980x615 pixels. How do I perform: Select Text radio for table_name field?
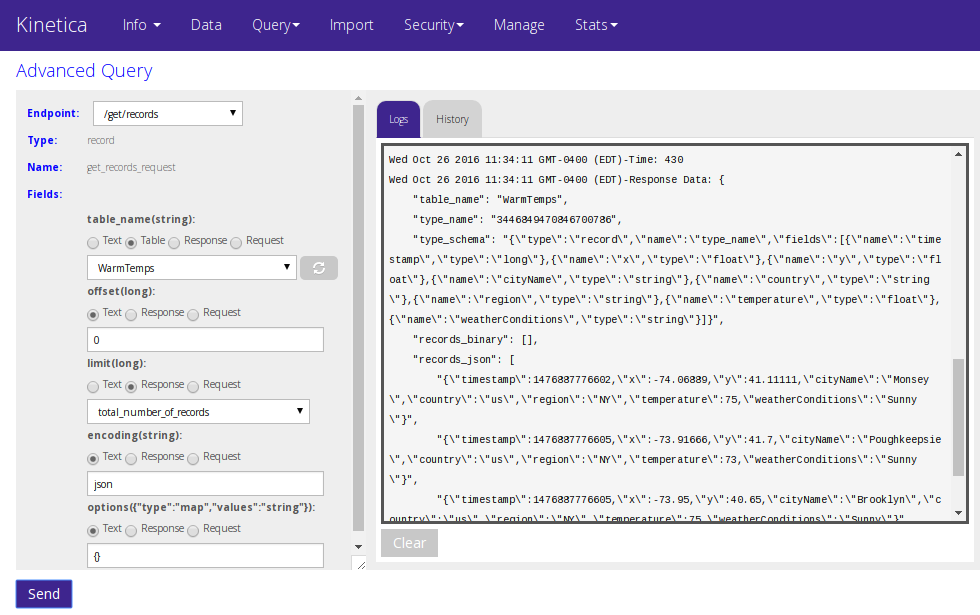[93, 241]
